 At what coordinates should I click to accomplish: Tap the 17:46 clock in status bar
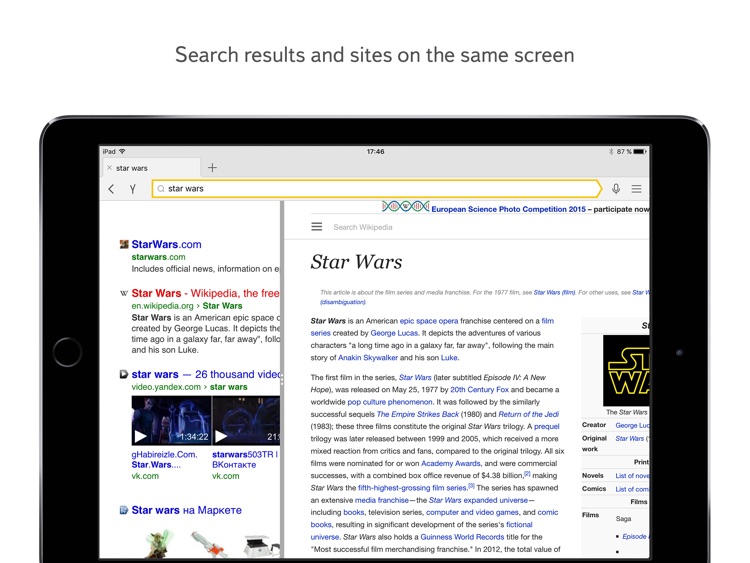[375, 152]
